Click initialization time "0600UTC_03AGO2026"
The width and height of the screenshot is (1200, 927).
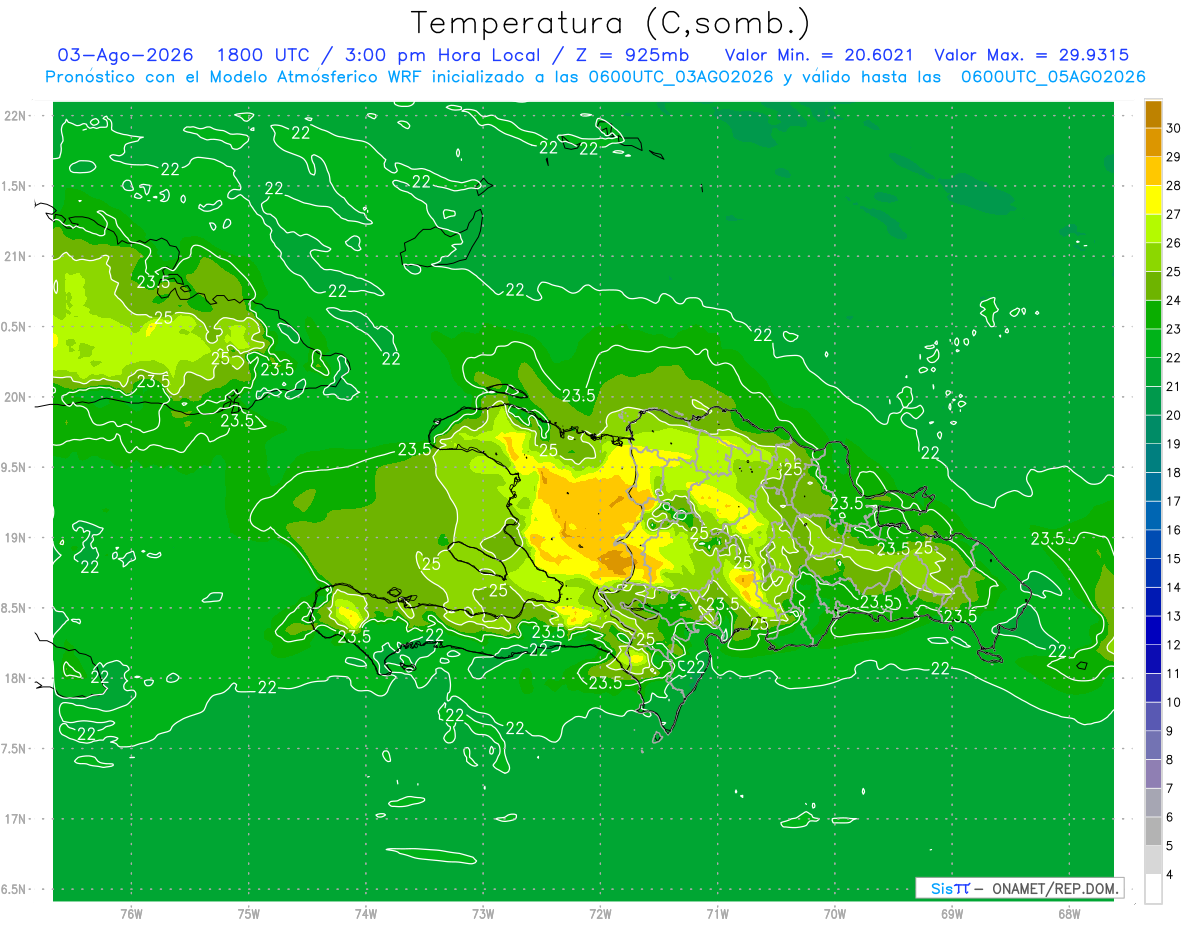pyautogui.click(x=679, y=77)
